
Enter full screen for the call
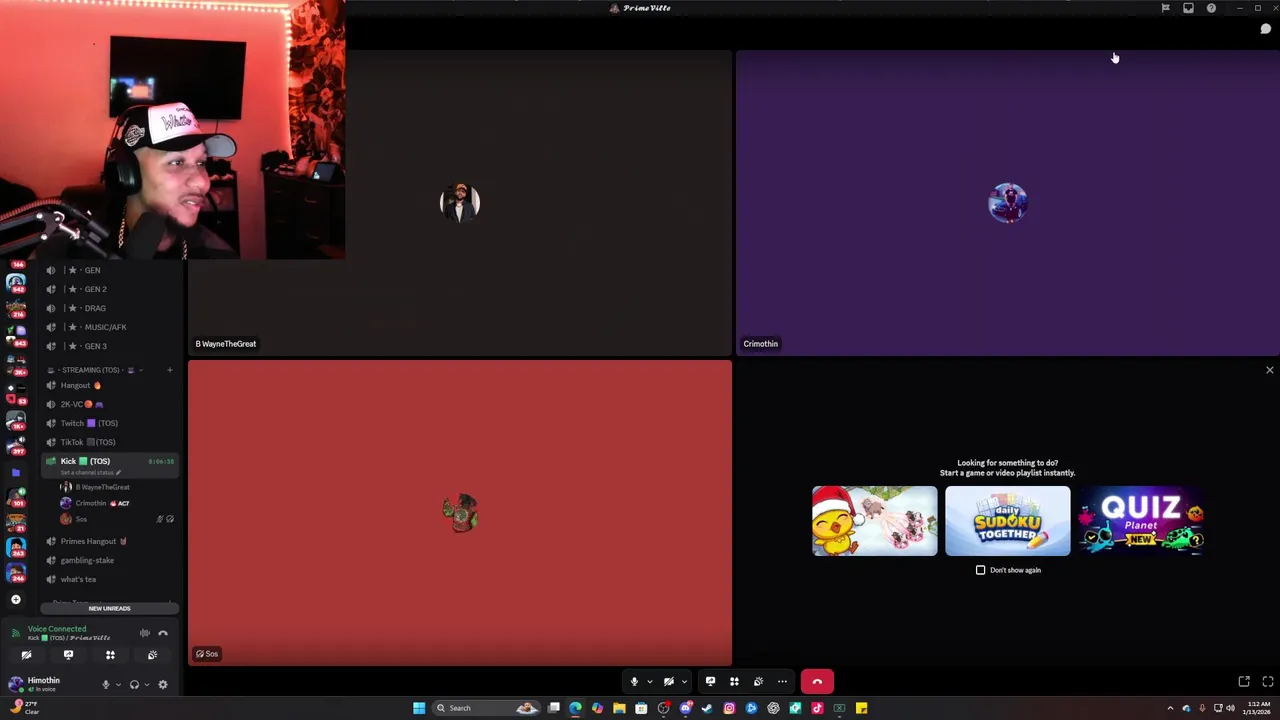1267,682
